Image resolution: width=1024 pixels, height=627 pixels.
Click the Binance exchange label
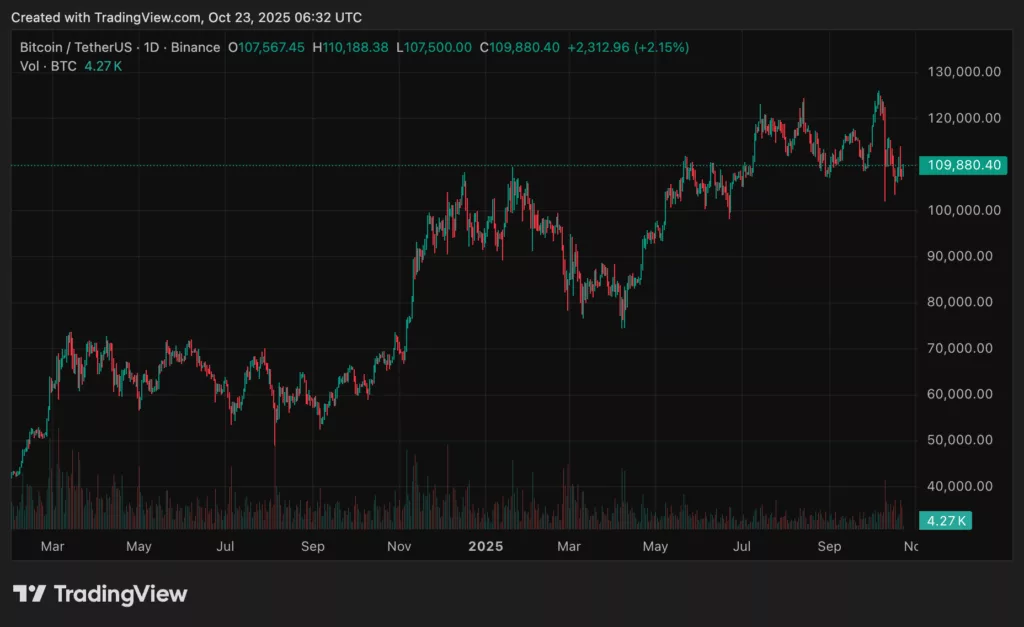pos(196,47)
